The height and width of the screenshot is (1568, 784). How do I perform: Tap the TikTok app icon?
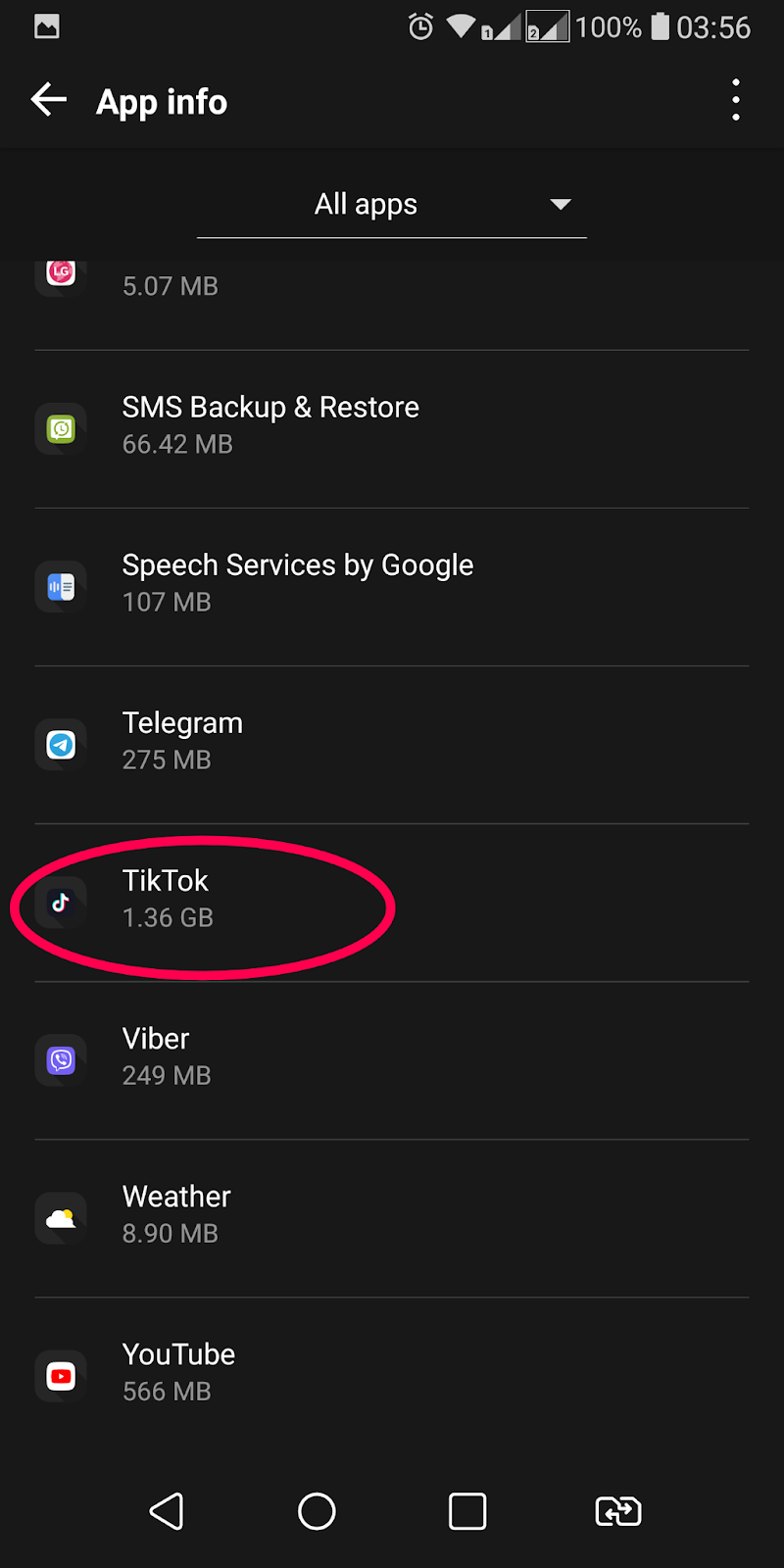[x=61, y=903]
